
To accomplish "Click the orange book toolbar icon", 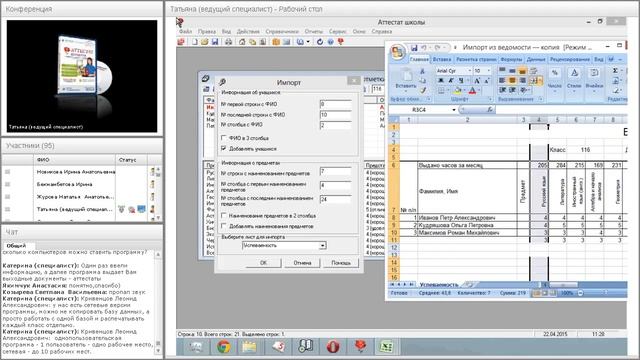I will click(276, 42).
